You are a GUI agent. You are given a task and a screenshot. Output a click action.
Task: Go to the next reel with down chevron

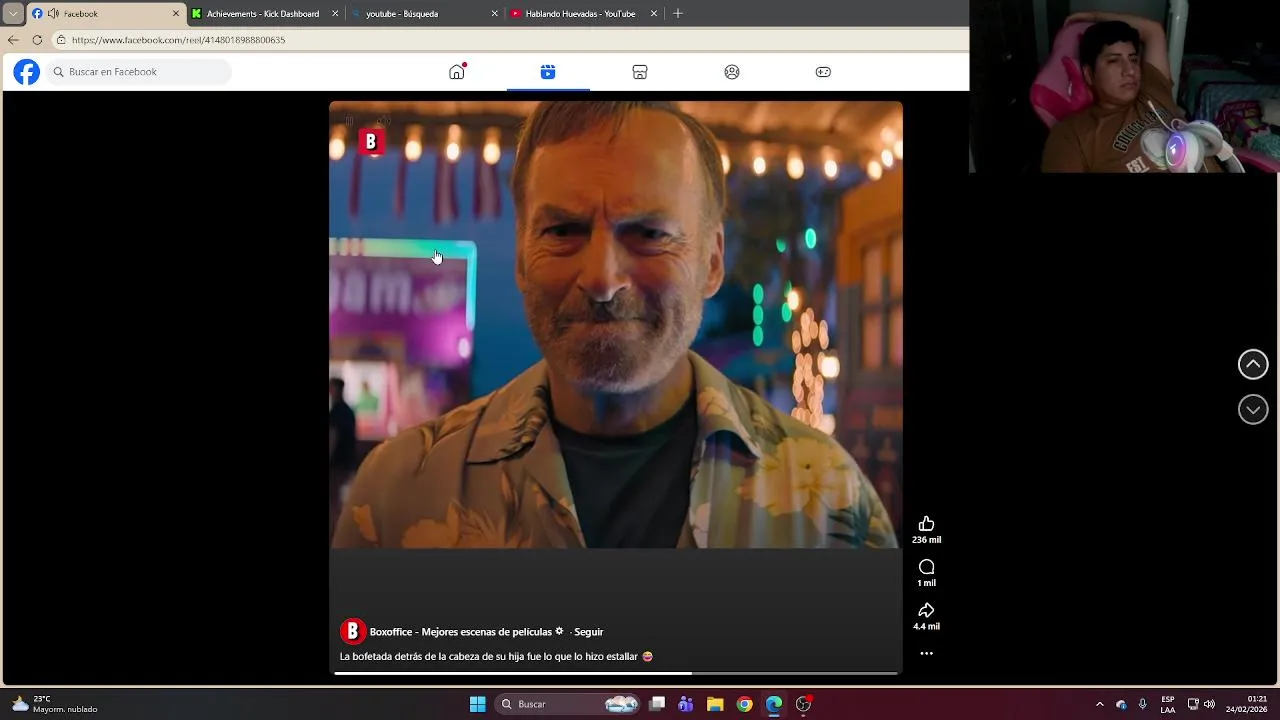coord(1253,409)
